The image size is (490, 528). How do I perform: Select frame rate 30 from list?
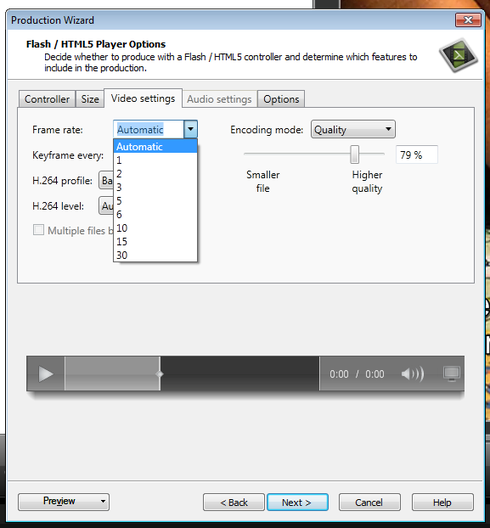pyautogui.click(x=155, y=255)
